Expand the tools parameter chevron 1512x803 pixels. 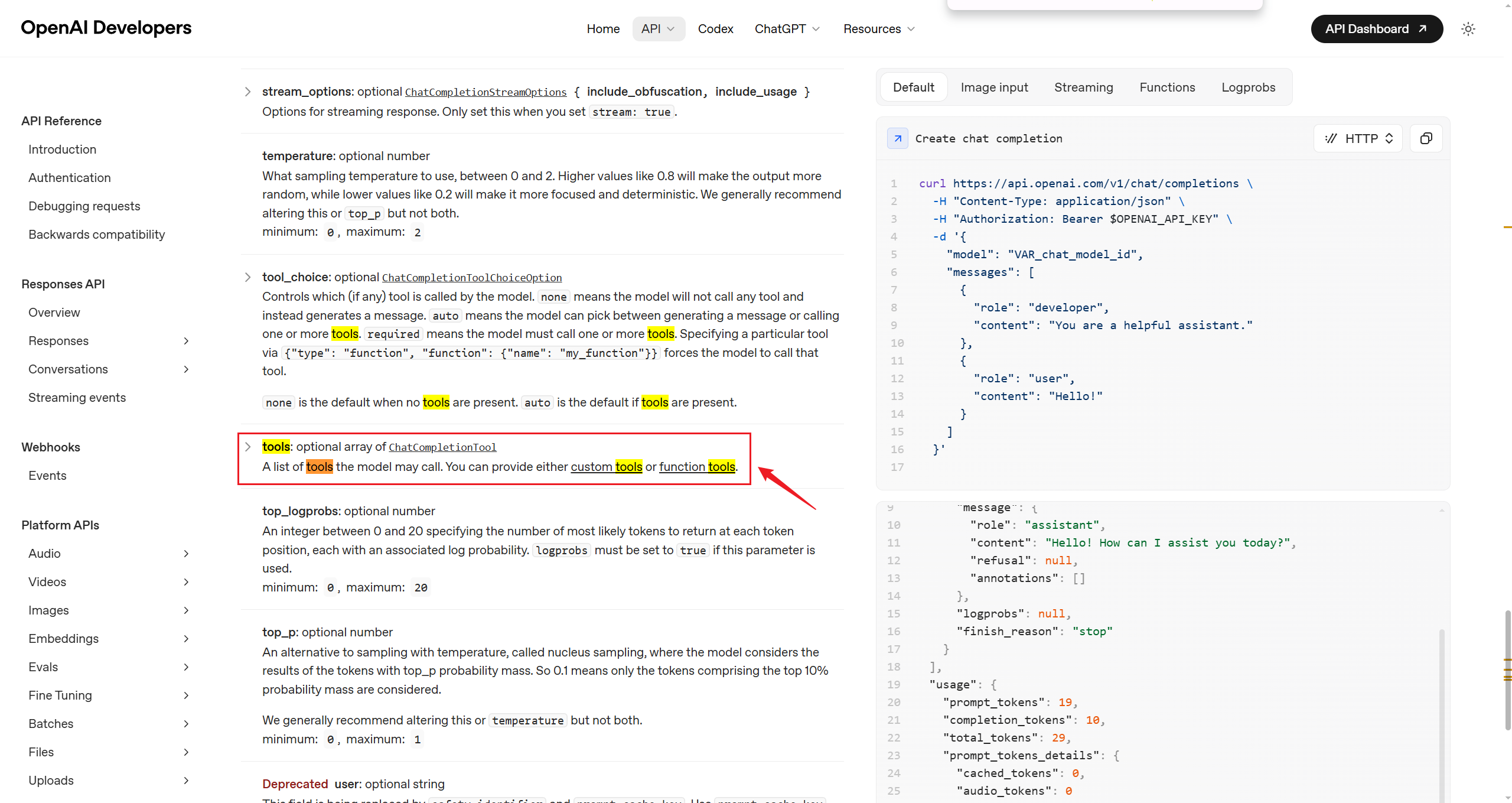pos(248,447)
